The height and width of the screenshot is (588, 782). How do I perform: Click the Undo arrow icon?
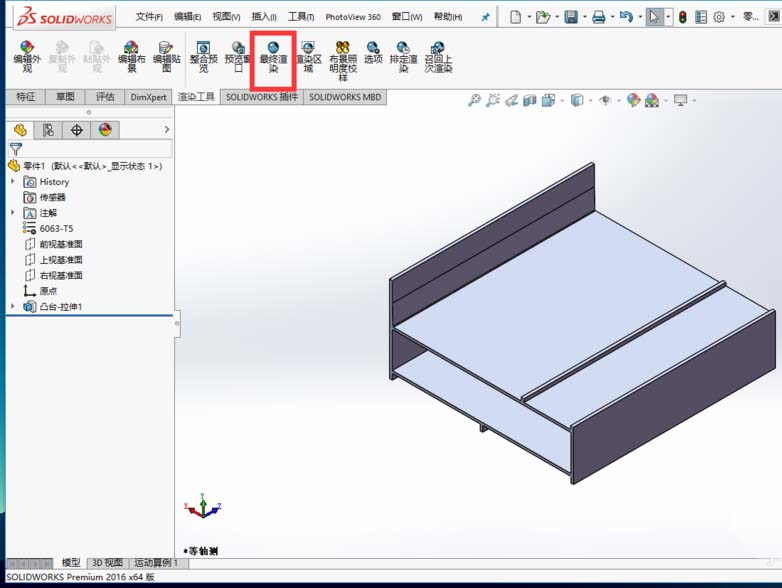coord(626,17)
